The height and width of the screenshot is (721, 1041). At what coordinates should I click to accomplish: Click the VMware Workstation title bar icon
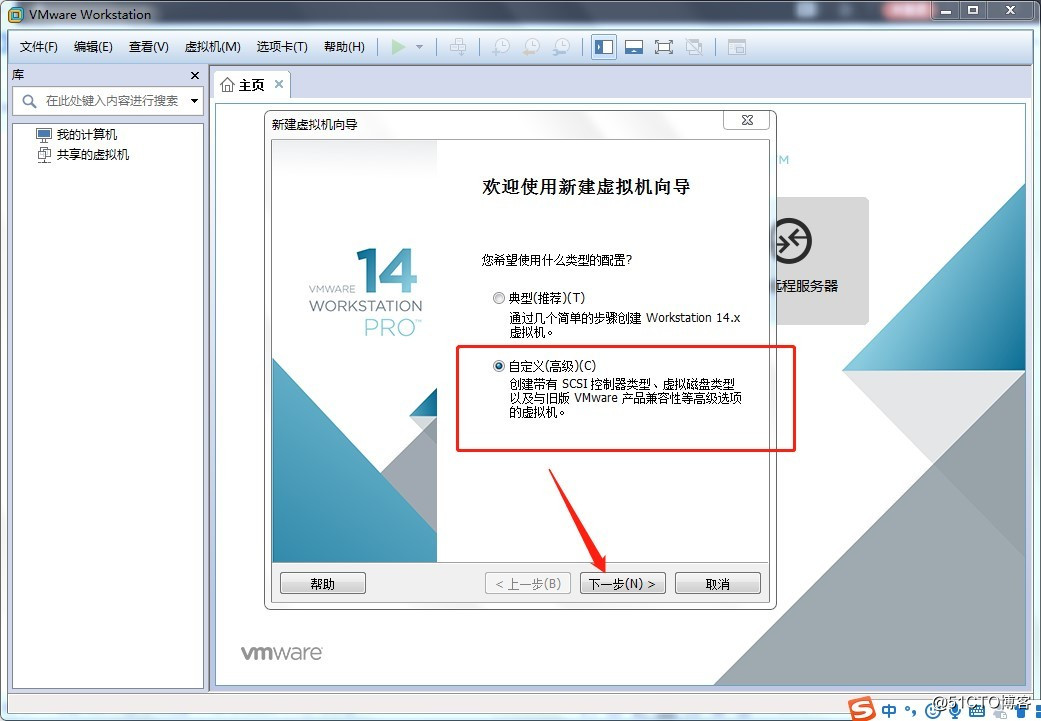pos(15,14)
